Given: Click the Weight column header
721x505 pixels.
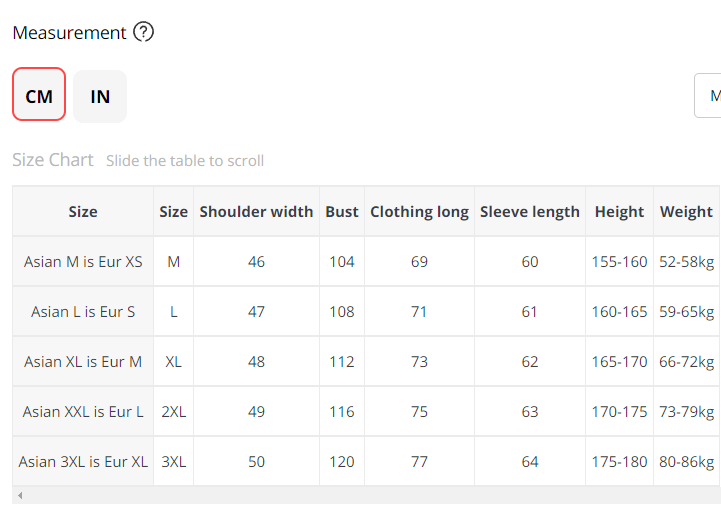Looking at the screenshot, I should 686,211.
